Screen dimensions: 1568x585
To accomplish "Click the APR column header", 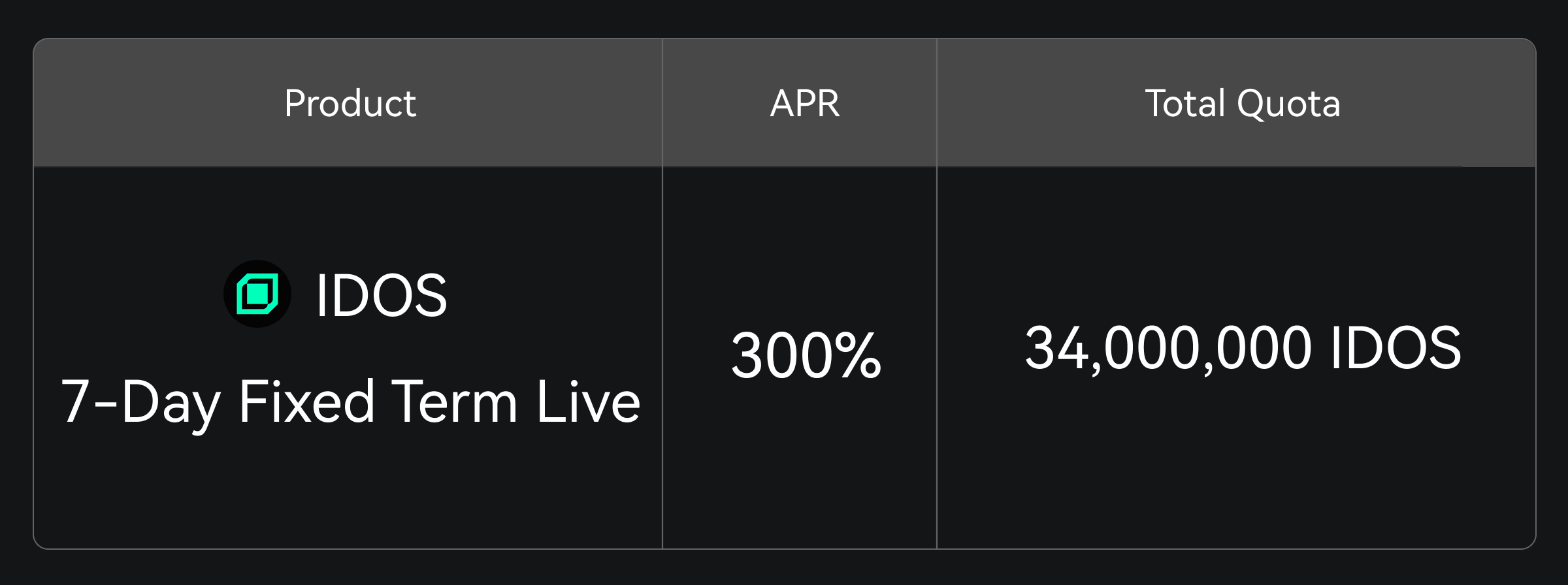I will tap(805, 103).
